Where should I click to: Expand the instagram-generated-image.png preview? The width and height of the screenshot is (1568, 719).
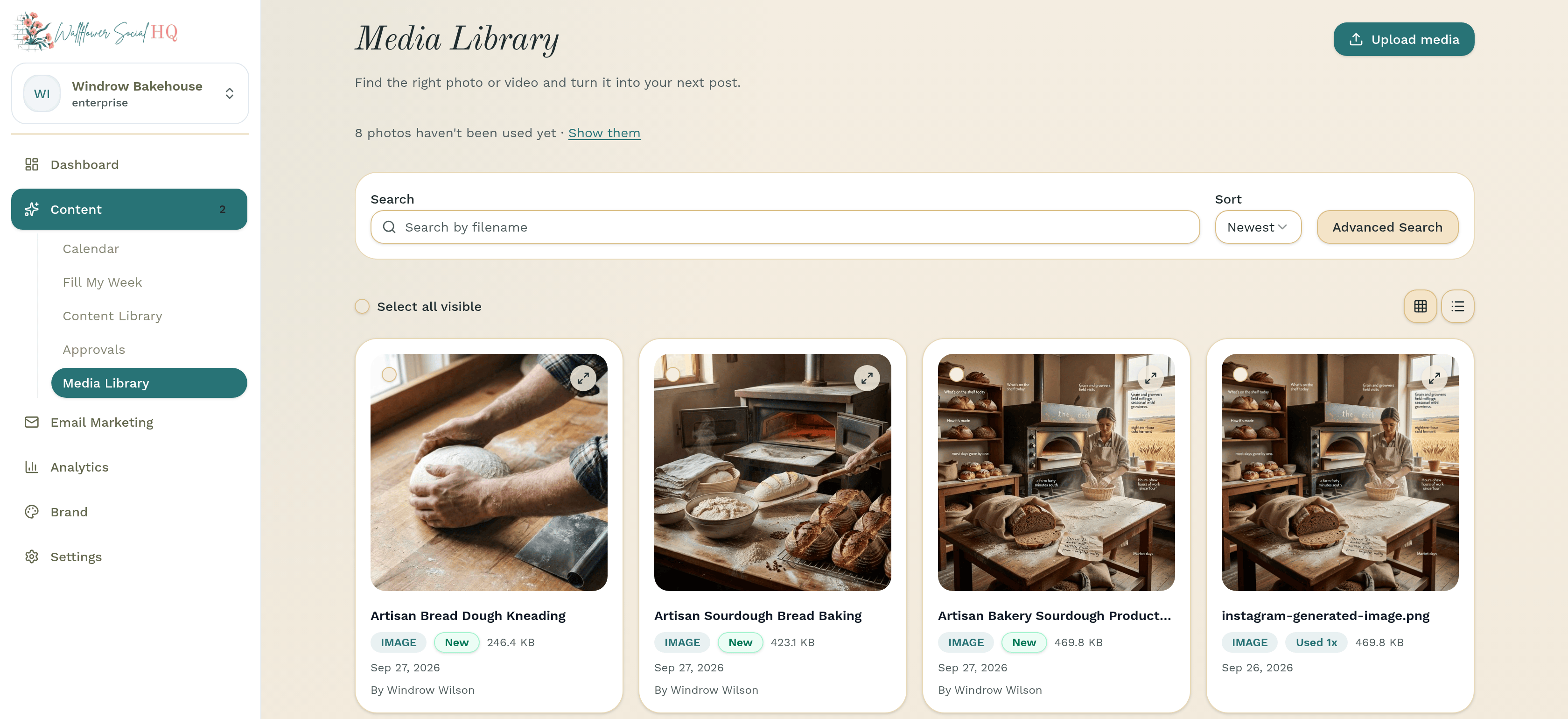[x=1434, y=378]
